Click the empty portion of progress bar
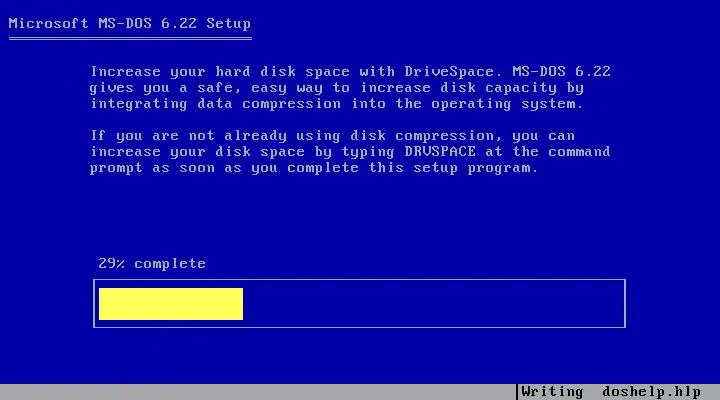This screenshot has width=720, height=400. coord(432,304)
